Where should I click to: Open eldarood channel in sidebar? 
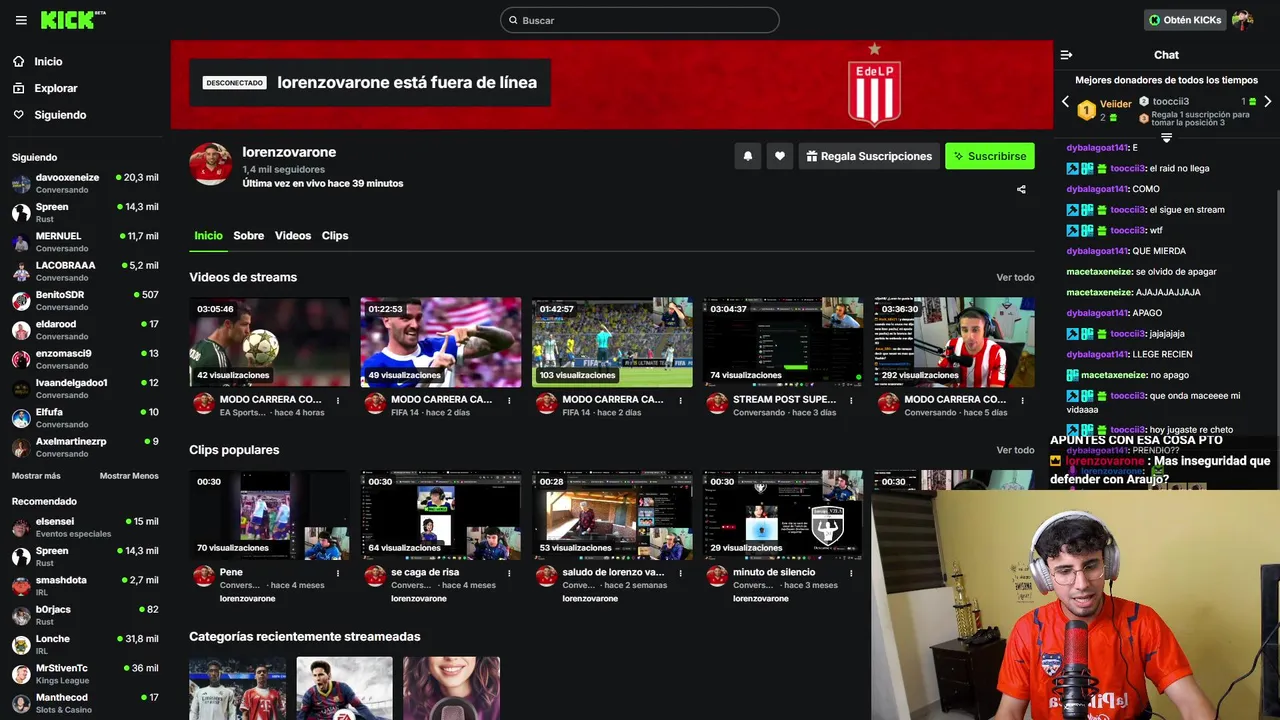tap(85, 330)
